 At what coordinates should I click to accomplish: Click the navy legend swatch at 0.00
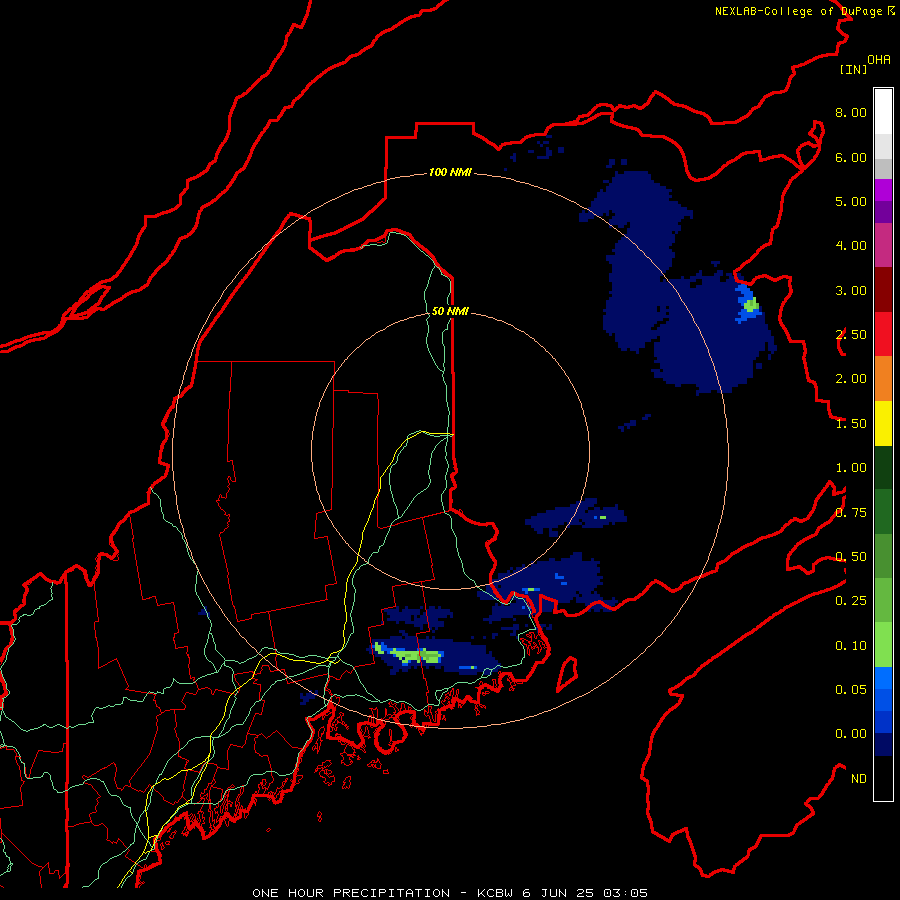883,745
